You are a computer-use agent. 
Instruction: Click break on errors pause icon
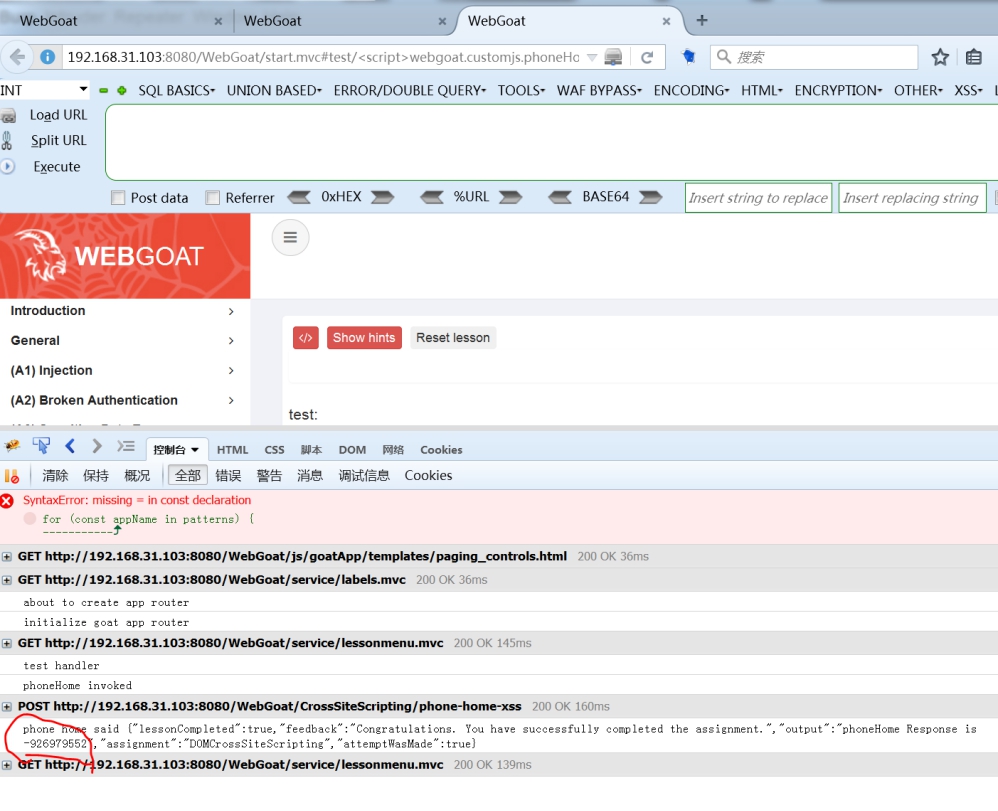(x=11, y=476)
